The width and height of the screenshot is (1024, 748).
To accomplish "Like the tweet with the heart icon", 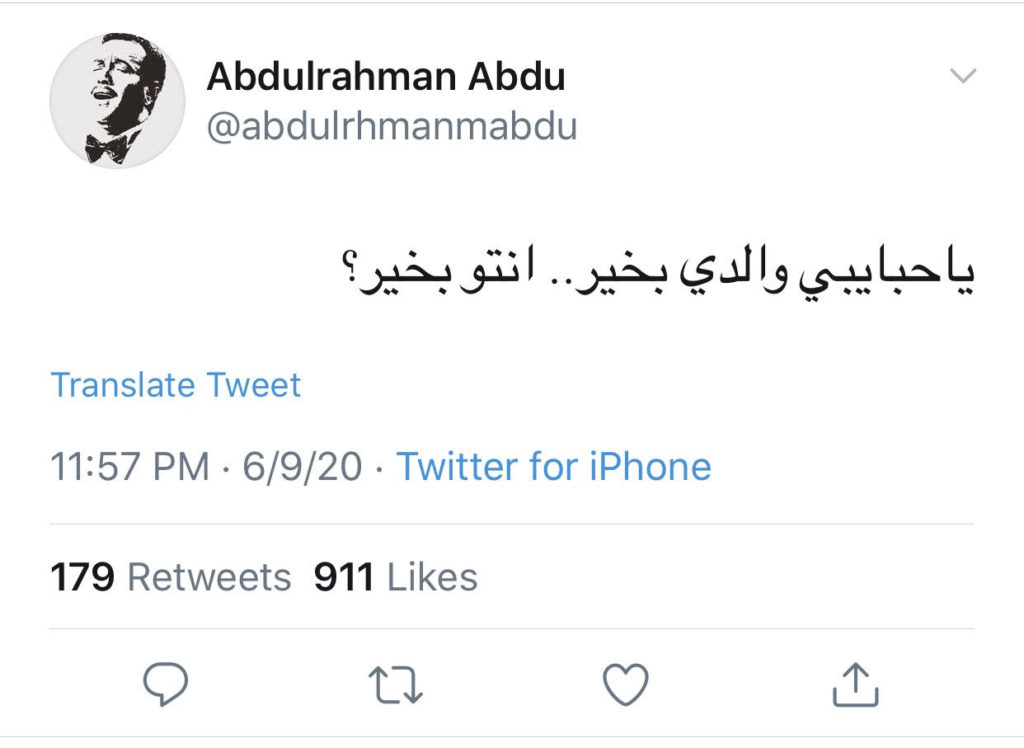I will point(626,685).
